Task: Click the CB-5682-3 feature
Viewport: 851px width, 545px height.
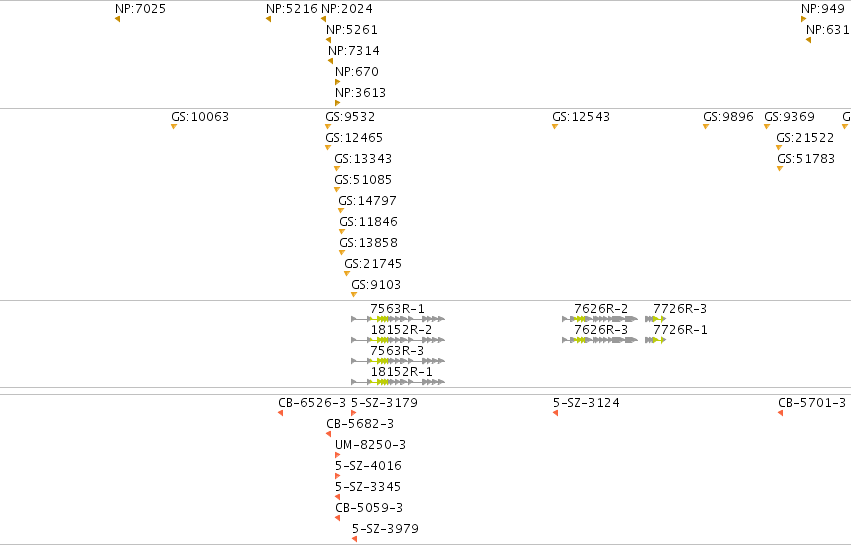Action: (360, 424)
